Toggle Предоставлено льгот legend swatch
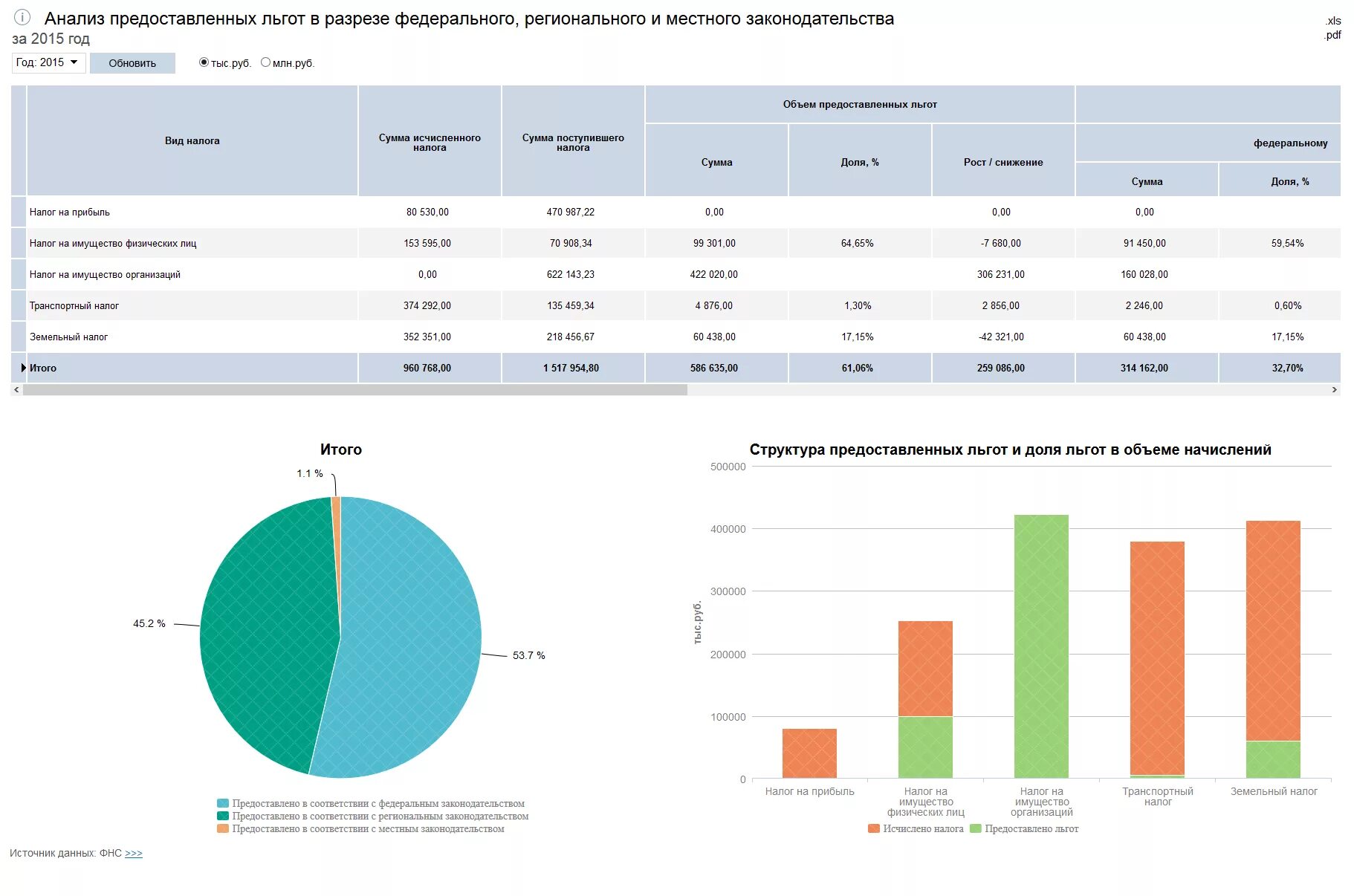Screen dimensions: 1354x896 click(976, 828)
